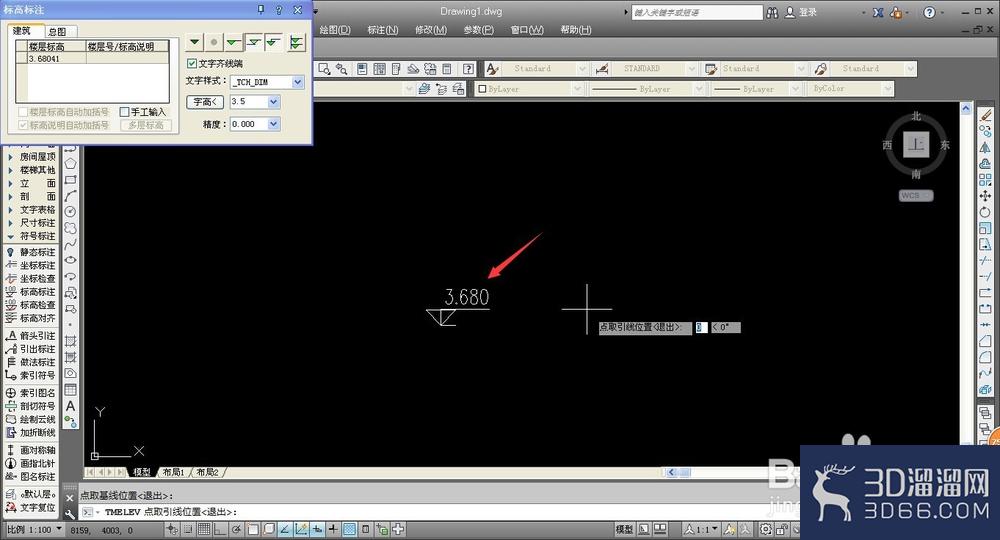This screenshot has width=1000, height=540.
Task: Switch to the 总图 tab
Action: pyautogui.click(x=57, y=31)
